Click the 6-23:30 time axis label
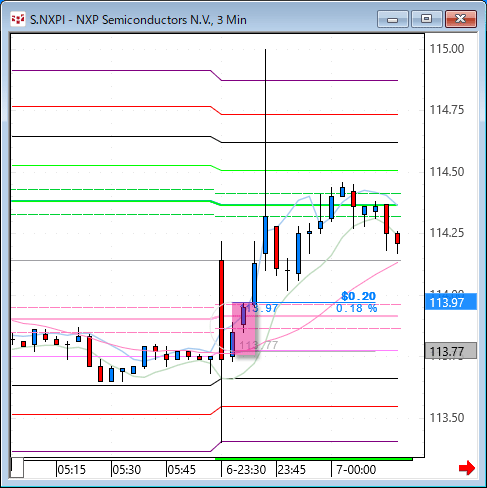The height and width of the screenshot is (488, 487). 246,470
